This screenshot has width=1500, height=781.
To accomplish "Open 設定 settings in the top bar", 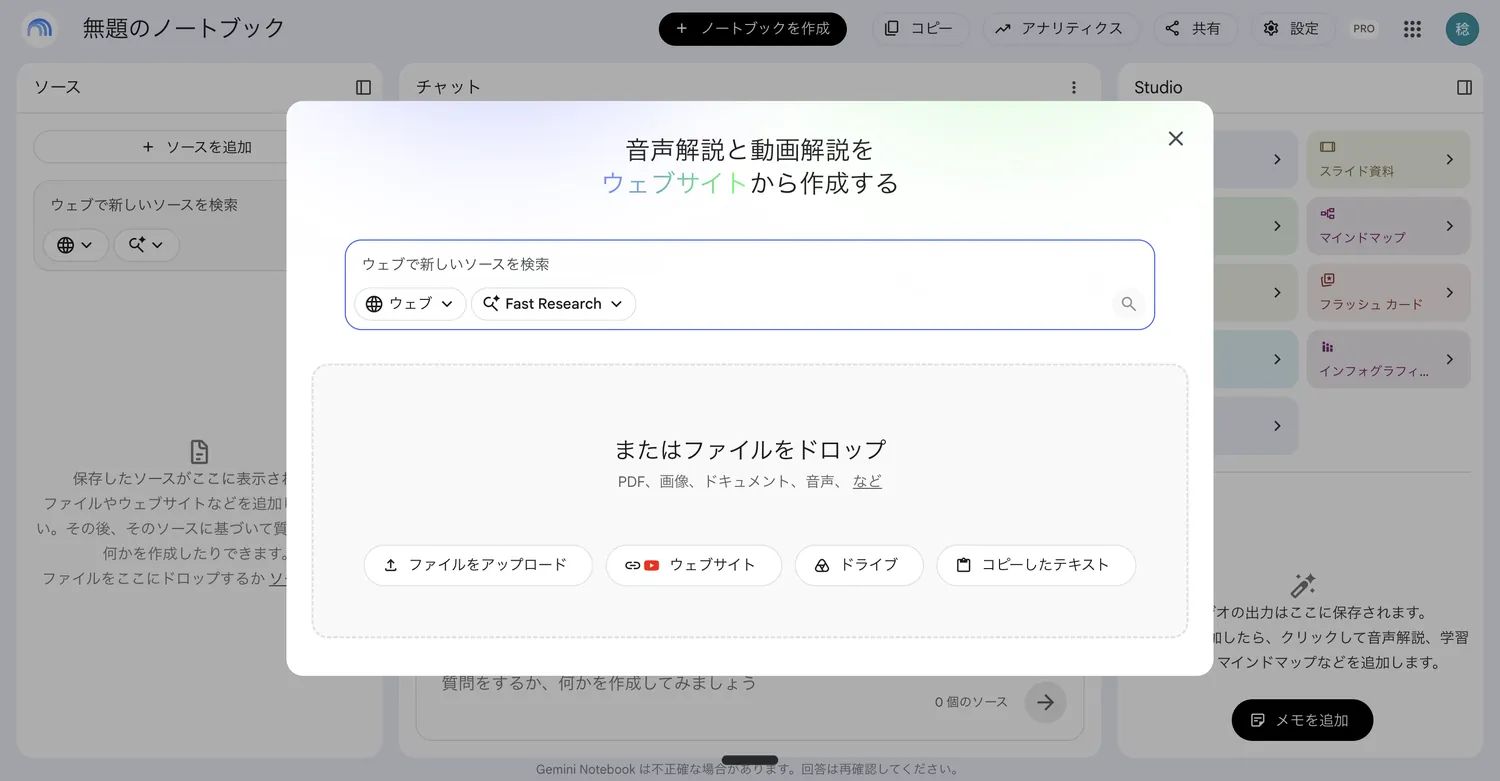I will pyautogui.click(x=1291, y=29).
